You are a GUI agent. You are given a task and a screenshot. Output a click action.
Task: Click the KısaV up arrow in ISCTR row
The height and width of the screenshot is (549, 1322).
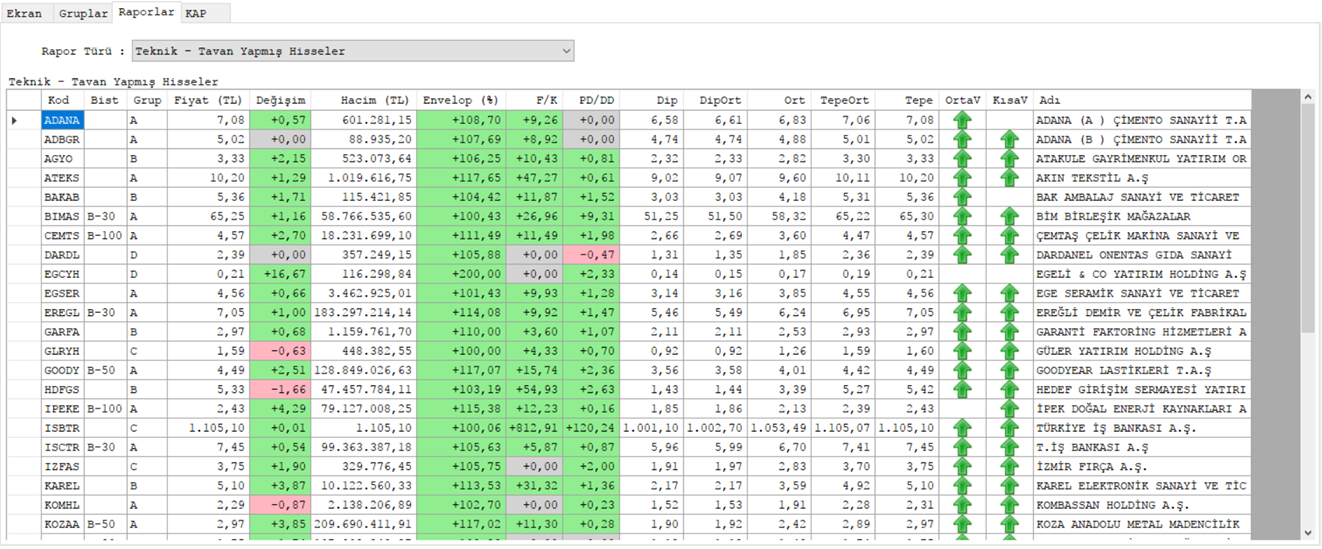click(x=1009, y=447)
